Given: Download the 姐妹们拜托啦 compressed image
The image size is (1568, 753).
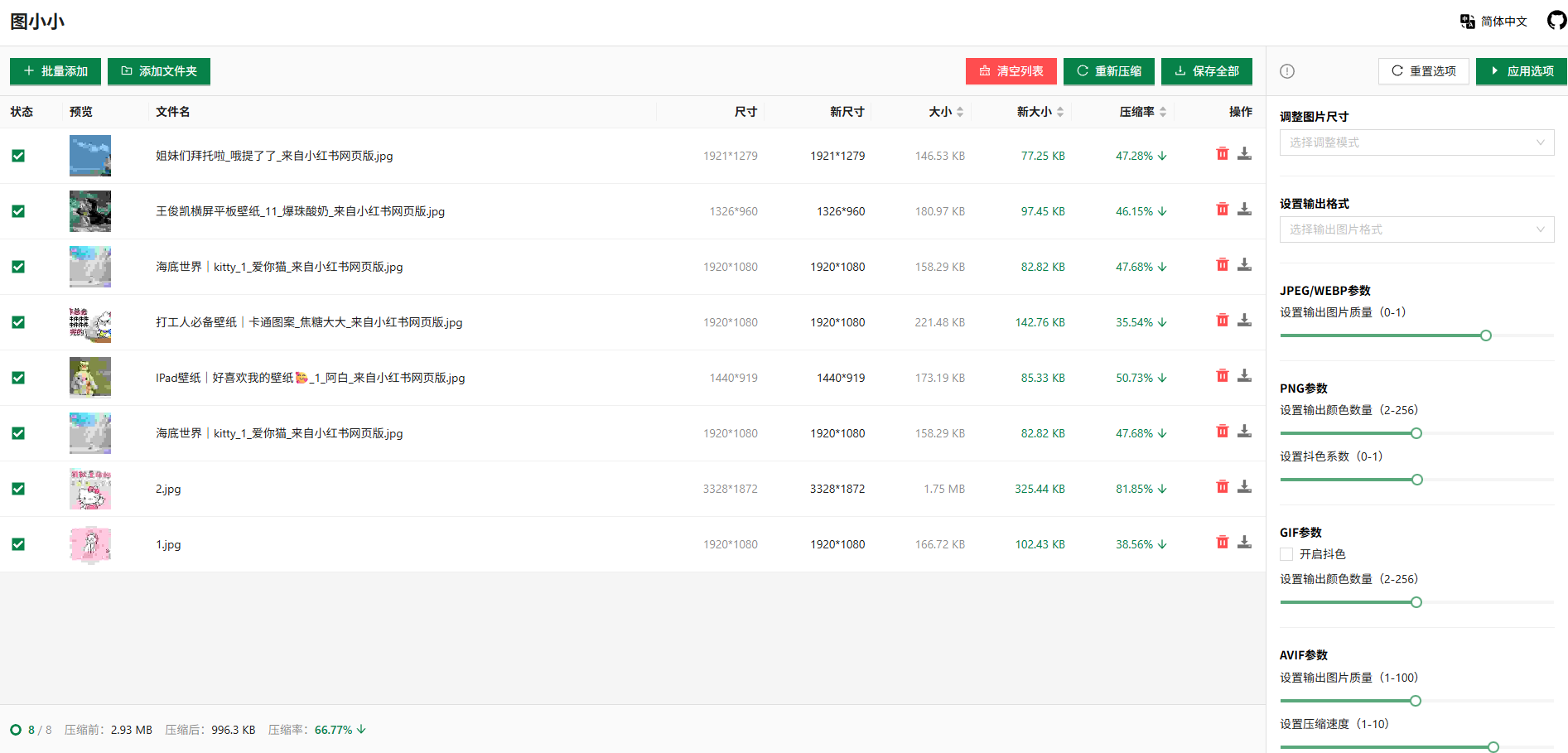Looking at the screenshot, I should pyautogui.click(x=1244, y=154).
